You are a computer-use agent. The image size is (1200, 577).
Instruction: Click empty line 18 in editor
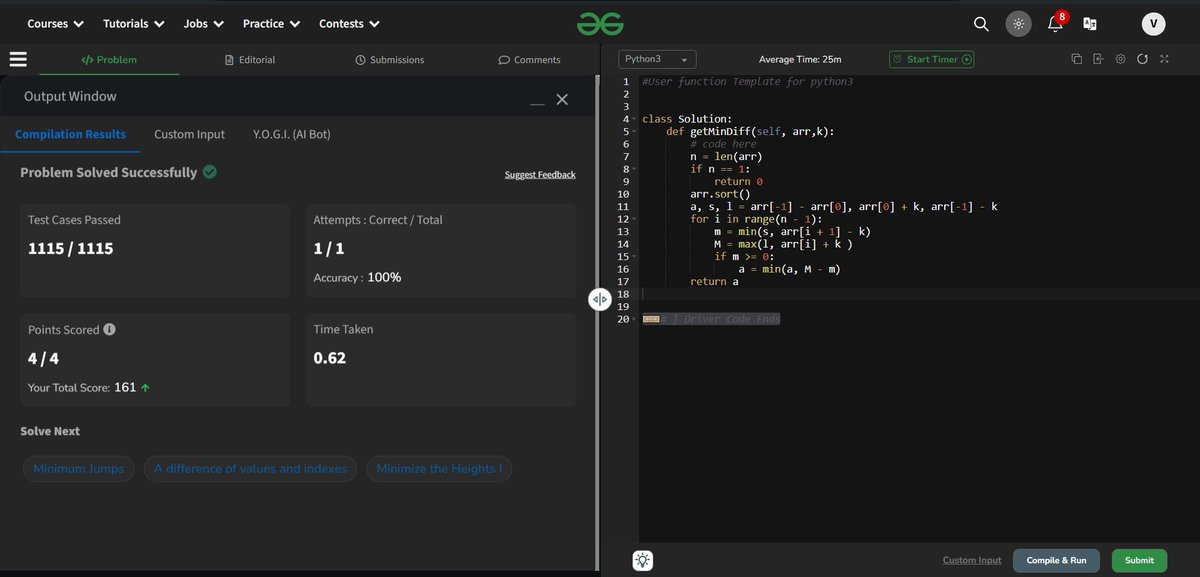coord(918,294)
